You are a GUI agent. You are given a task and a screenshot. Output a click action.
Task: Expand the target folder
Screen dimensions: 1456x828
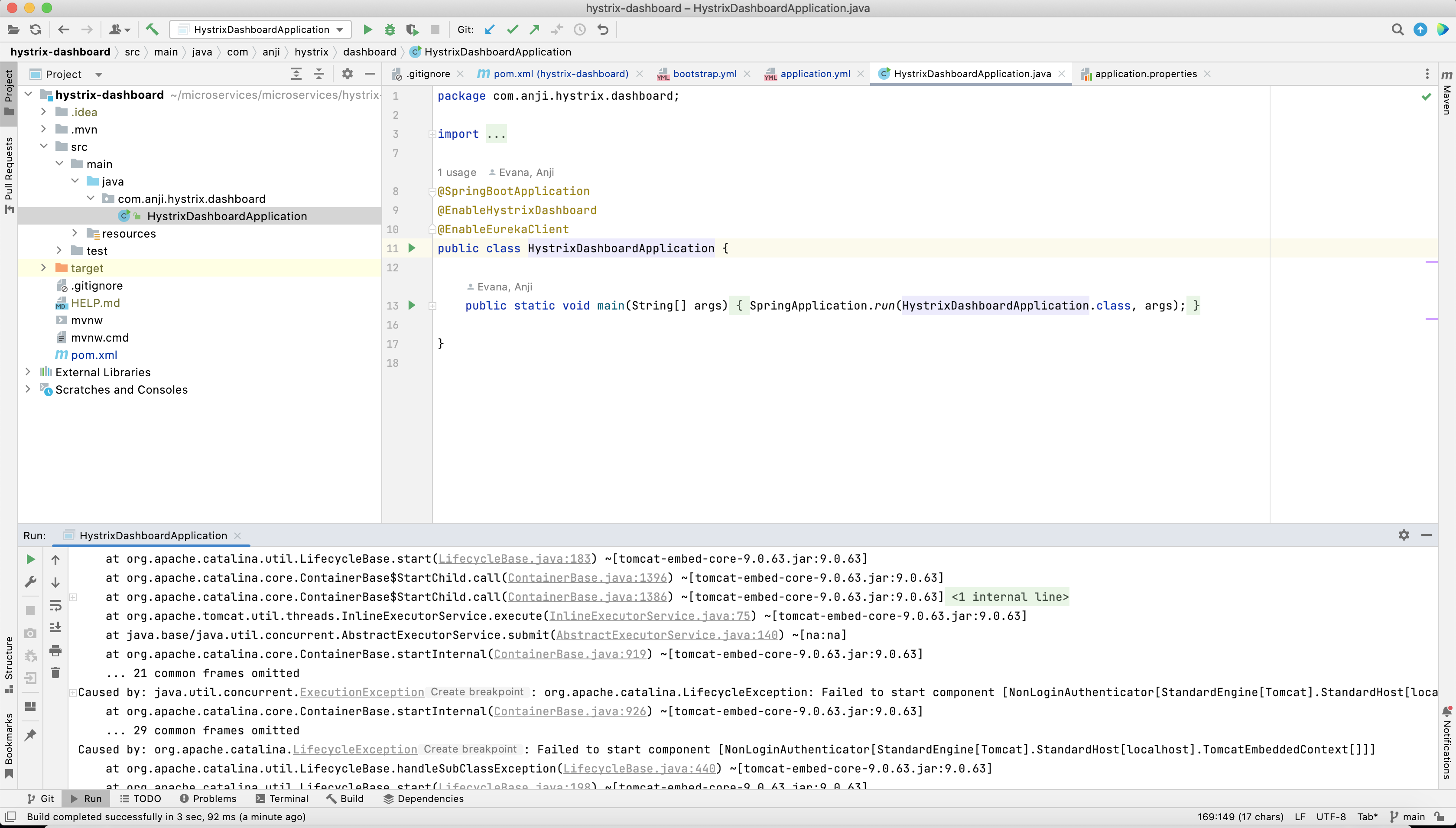click(43, 268)
